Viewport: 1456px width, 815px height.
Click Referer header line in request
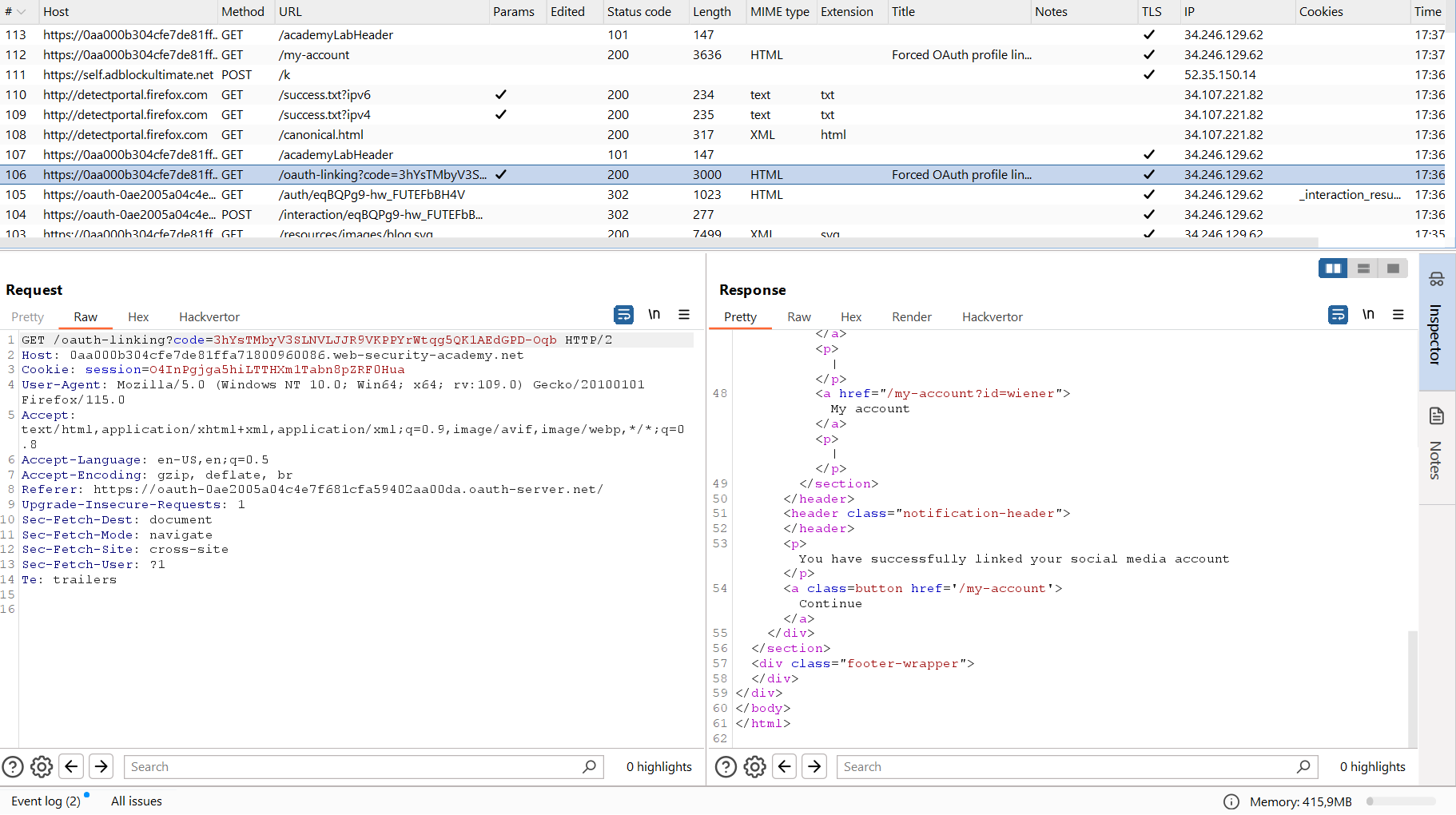(x=312, y=490)
